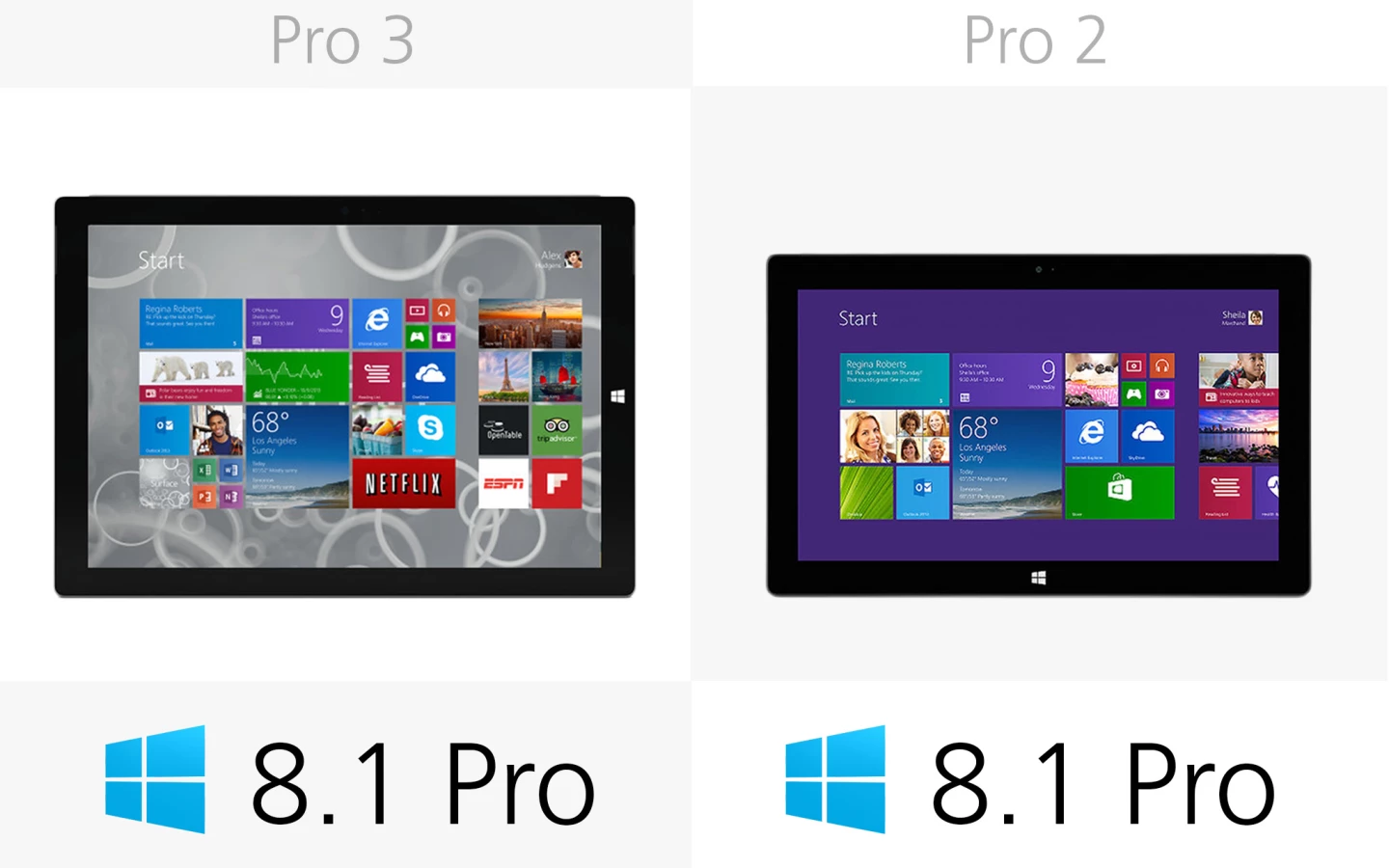Tap the Windows button below the Pro 2 screen
The image size is (1389, 868).
1039,578
